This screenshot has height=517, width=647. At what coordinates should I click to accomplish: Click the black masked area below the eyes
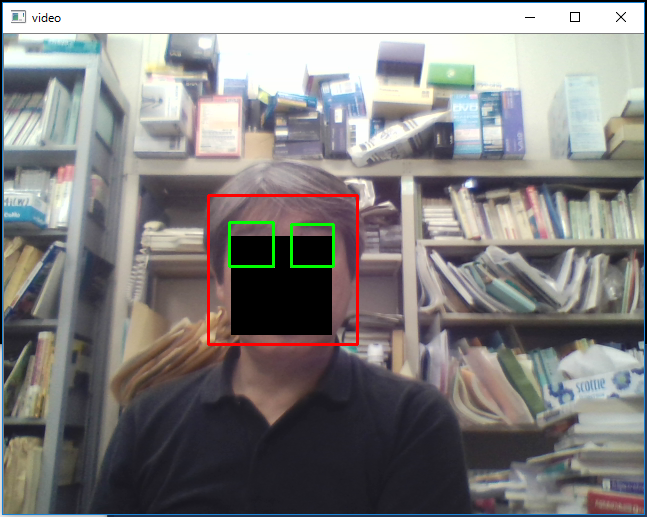(281, 302)
